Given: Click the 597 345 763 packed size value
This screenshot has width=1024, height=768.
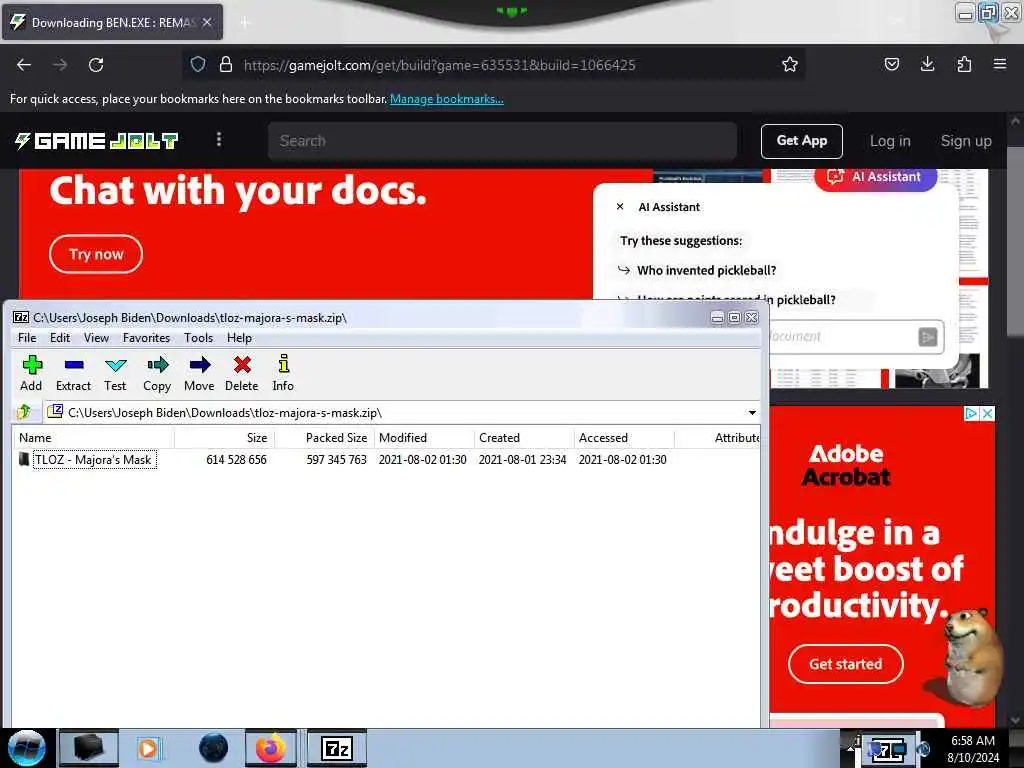Looking at the screenshot, I should click(336, 460).
